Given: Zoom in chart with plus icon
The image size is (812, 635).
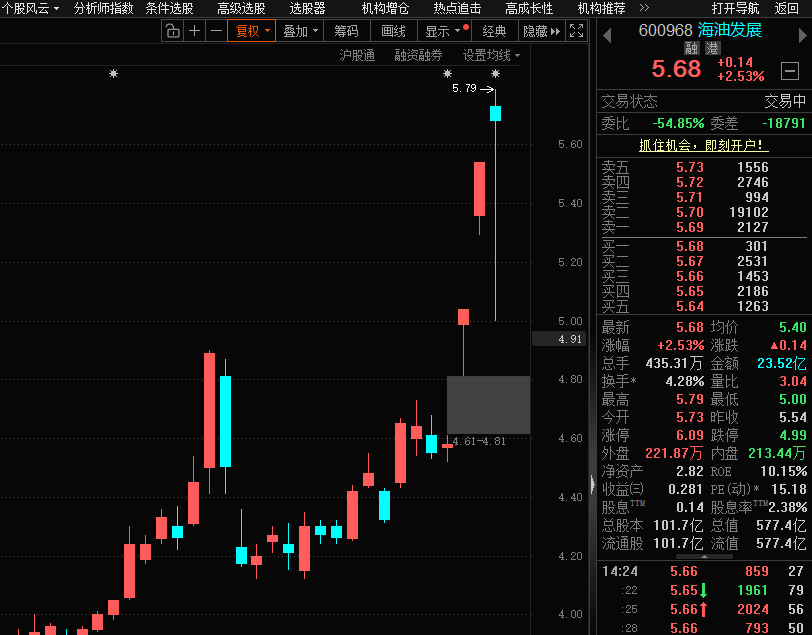Looking at the screenshot, I should pos(194,31).
